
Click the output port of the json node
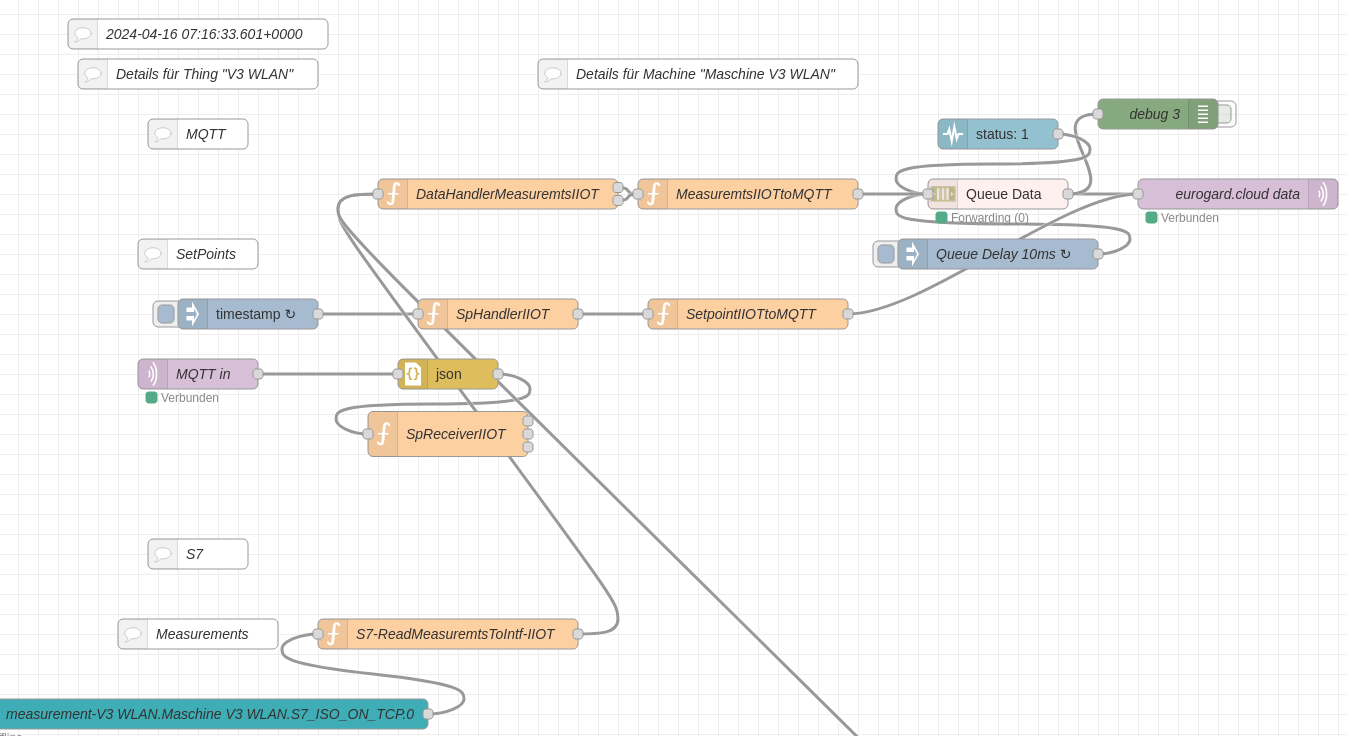[x=498, y=374]
